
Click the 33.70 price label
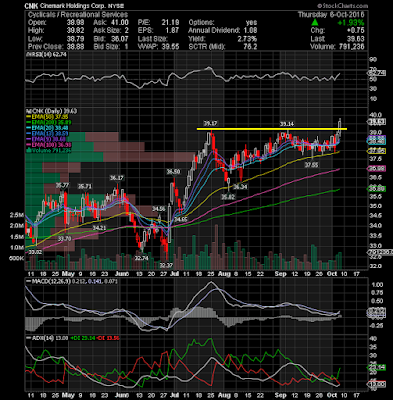[65, 239]
